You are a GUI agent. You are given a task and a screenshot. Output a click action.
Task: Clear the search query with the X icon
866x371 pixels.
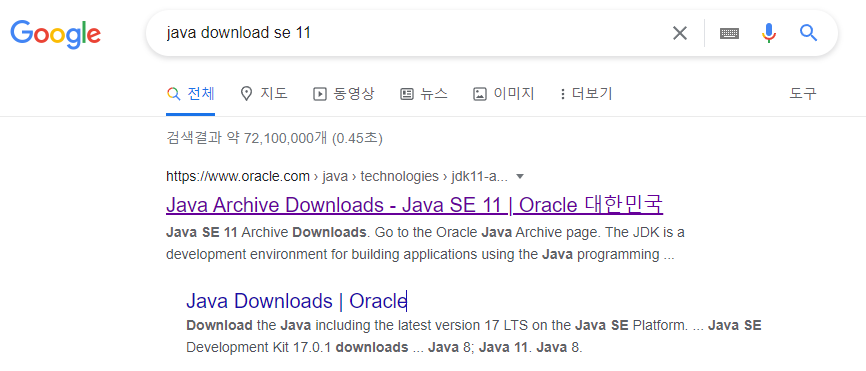pos(680,33)
